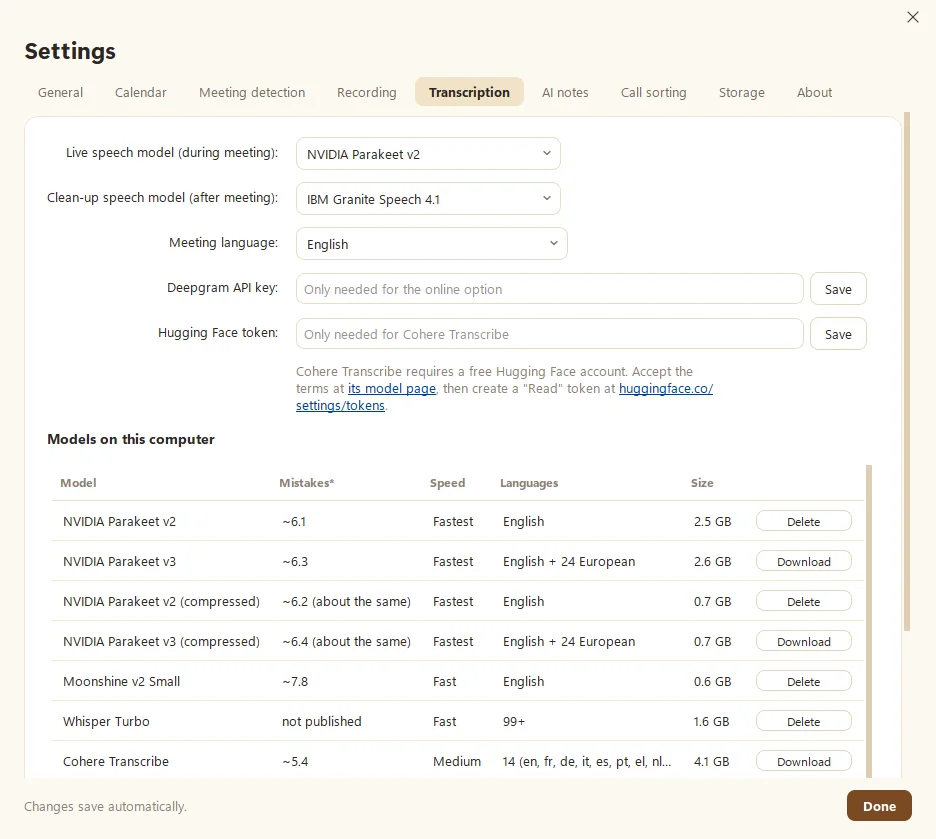Click the '~7.8' mistakes value
Screen dimensions: 936x839
pos(295,681)
